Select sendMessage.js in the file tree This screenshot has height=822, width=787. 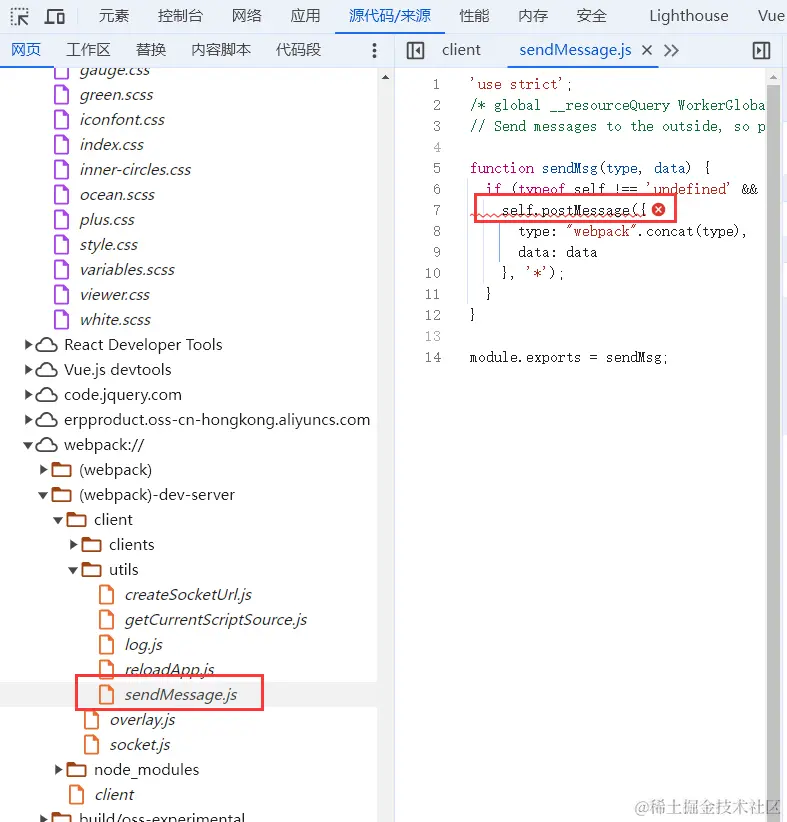(x=181, y=695)
